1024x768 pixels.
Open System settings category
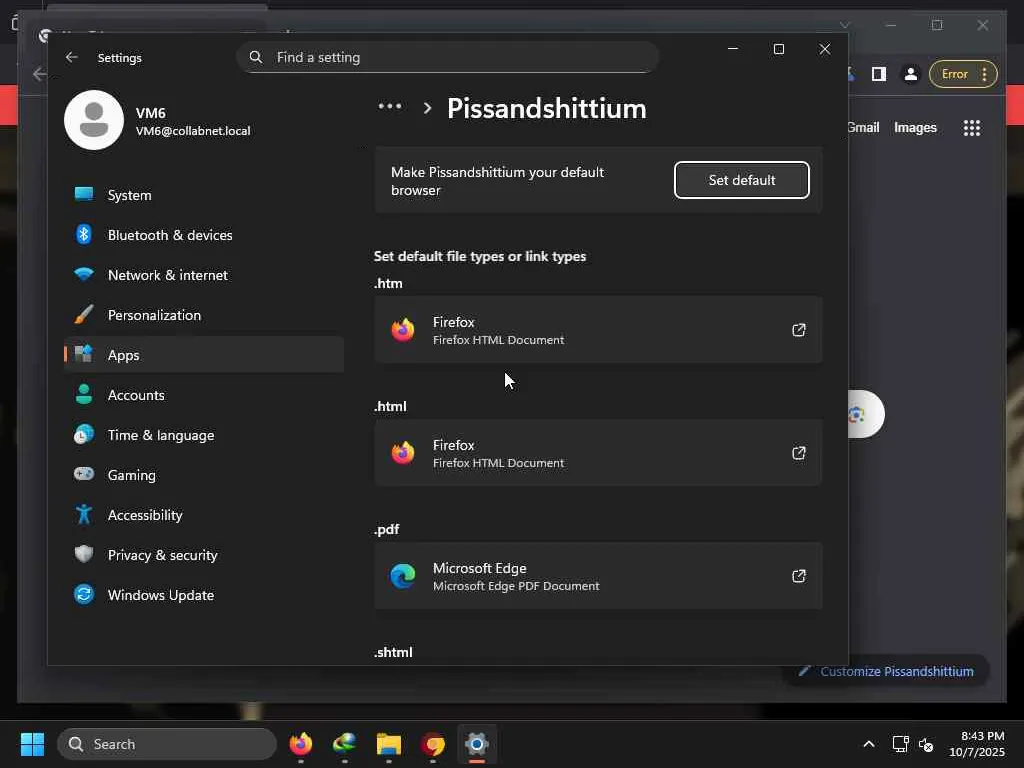[204, 195]
